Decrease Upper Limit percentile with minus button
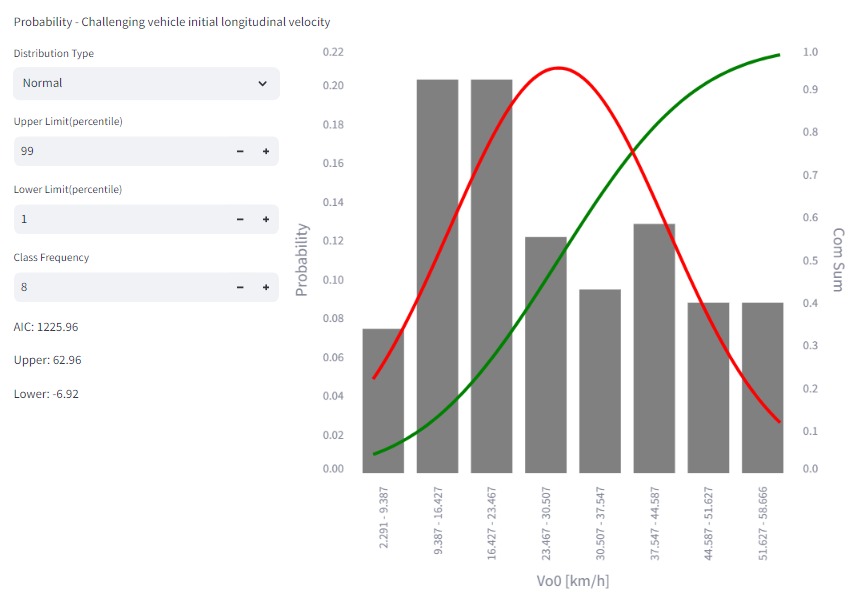Screen dimensions: 864x602 click(240, 151)
